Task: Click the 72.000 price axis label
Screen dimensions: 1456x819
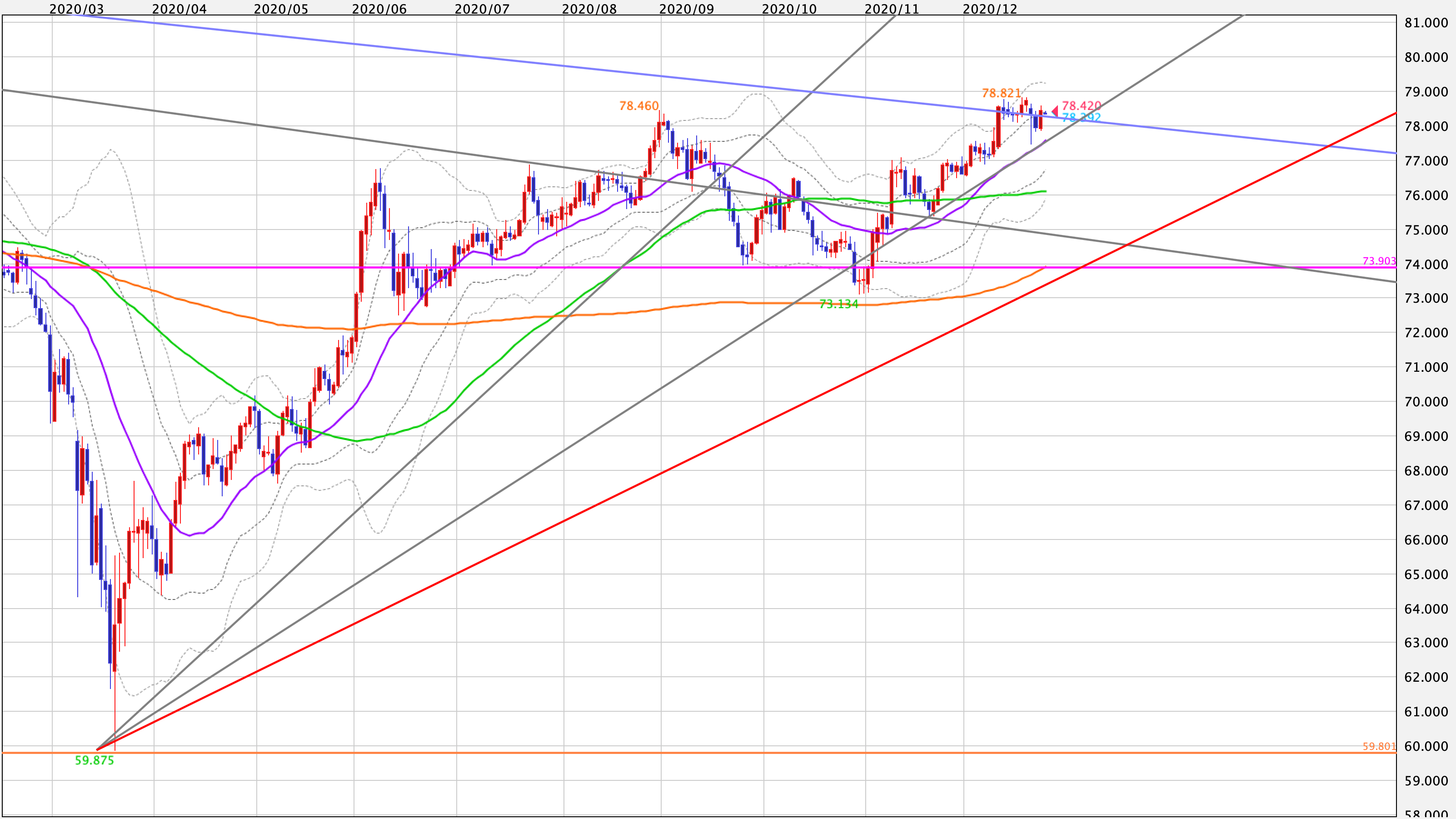Action: point(1426,332)
